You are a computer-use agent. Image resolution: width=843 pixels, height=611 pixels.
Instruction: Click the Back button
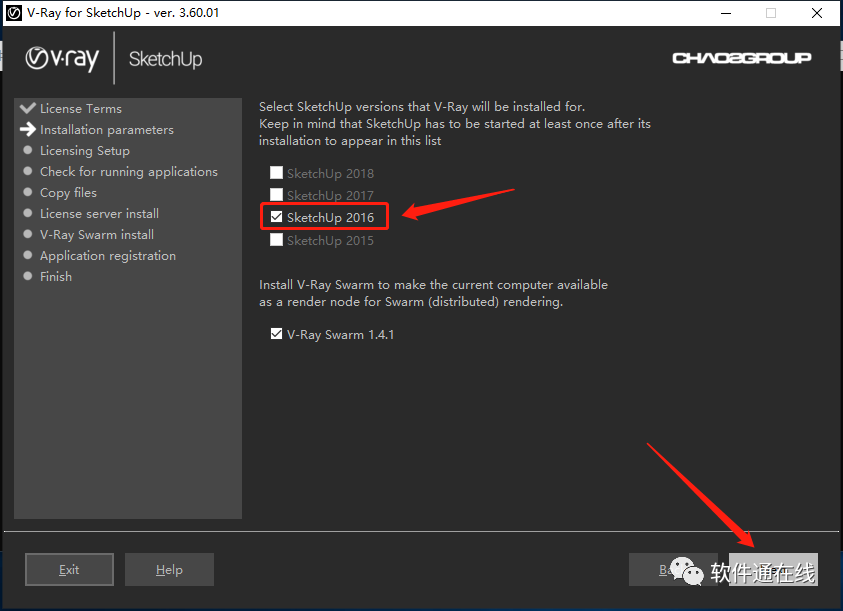673,570
